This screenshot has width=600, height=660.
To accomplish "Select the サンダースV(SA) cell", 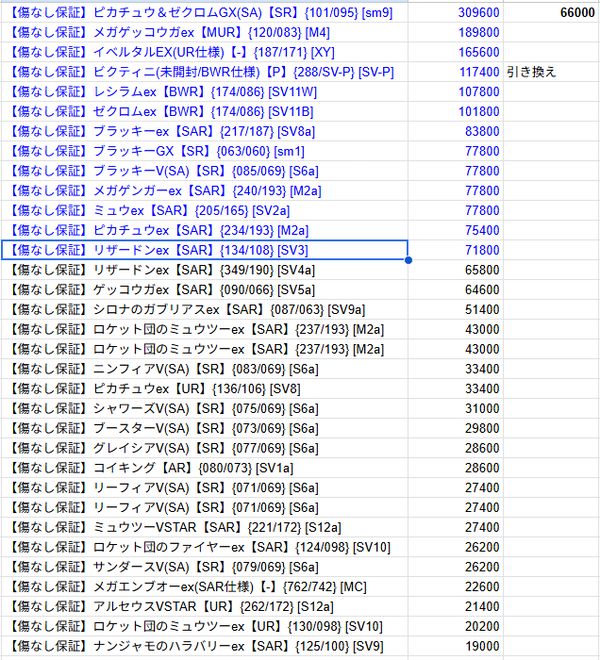I will (204, 567).
